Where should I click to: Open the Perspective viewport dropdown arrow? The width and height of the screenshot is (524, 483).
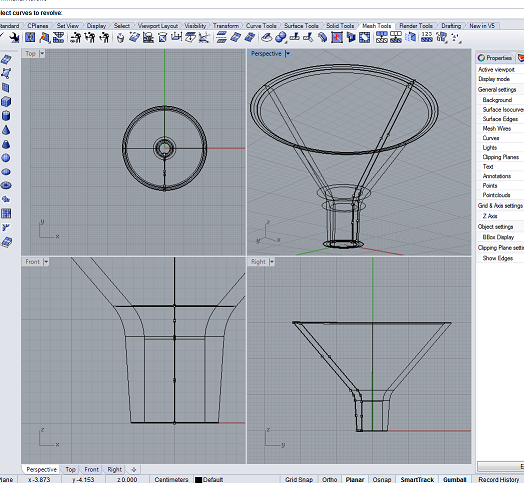coord(288,53)
